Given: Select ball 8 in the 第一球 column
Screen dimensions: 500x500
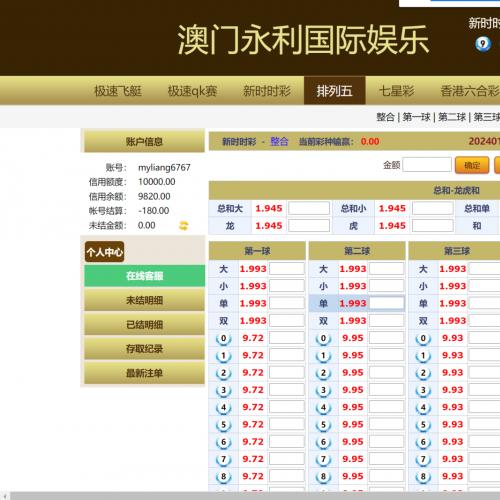Looking at the screenshot, I should [223, 477].
